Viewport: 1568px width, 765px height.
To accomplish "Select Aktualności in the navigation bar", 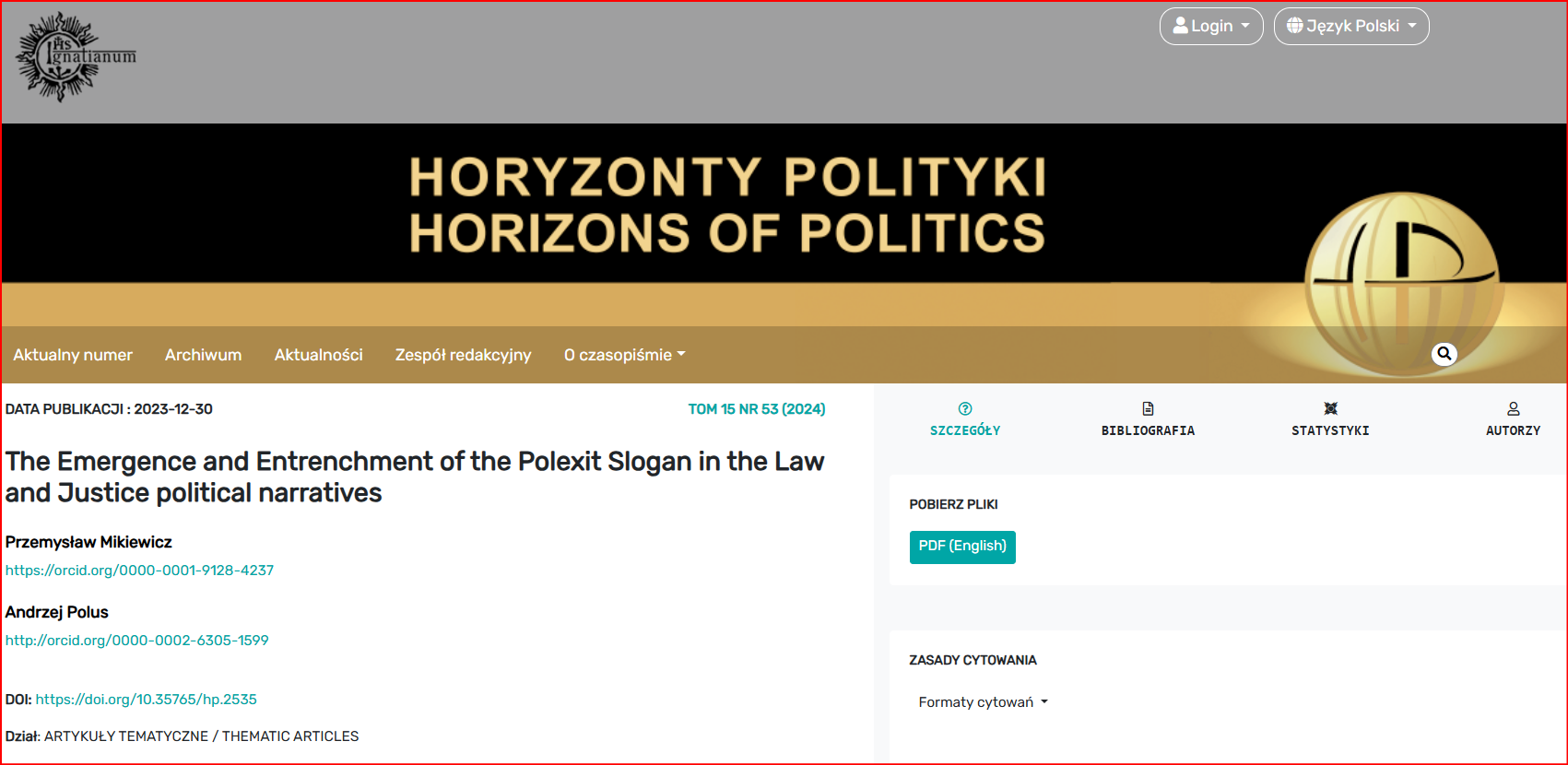I will pyautogui.click(x=319, y=355).
